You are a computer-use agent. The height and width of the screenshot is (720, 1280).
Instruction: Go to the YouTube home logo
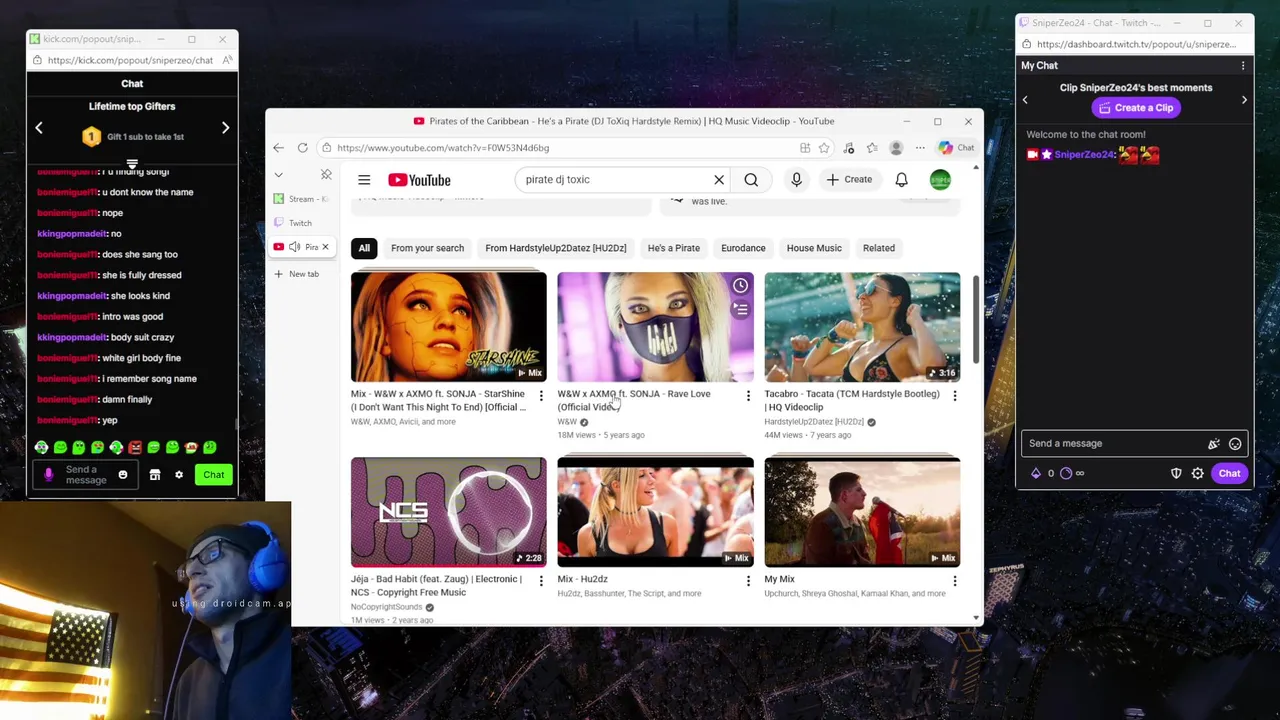(419, 180)
